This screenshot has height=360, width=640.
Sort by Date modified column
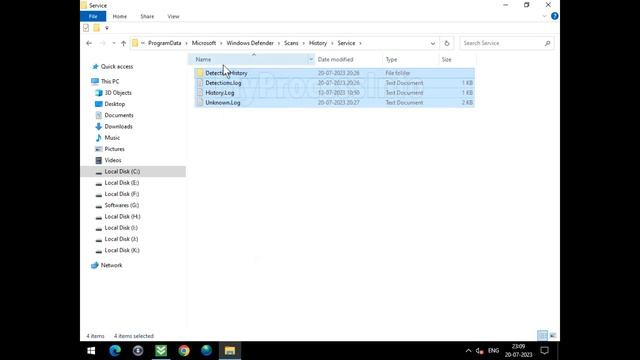(x=336, y=60)
